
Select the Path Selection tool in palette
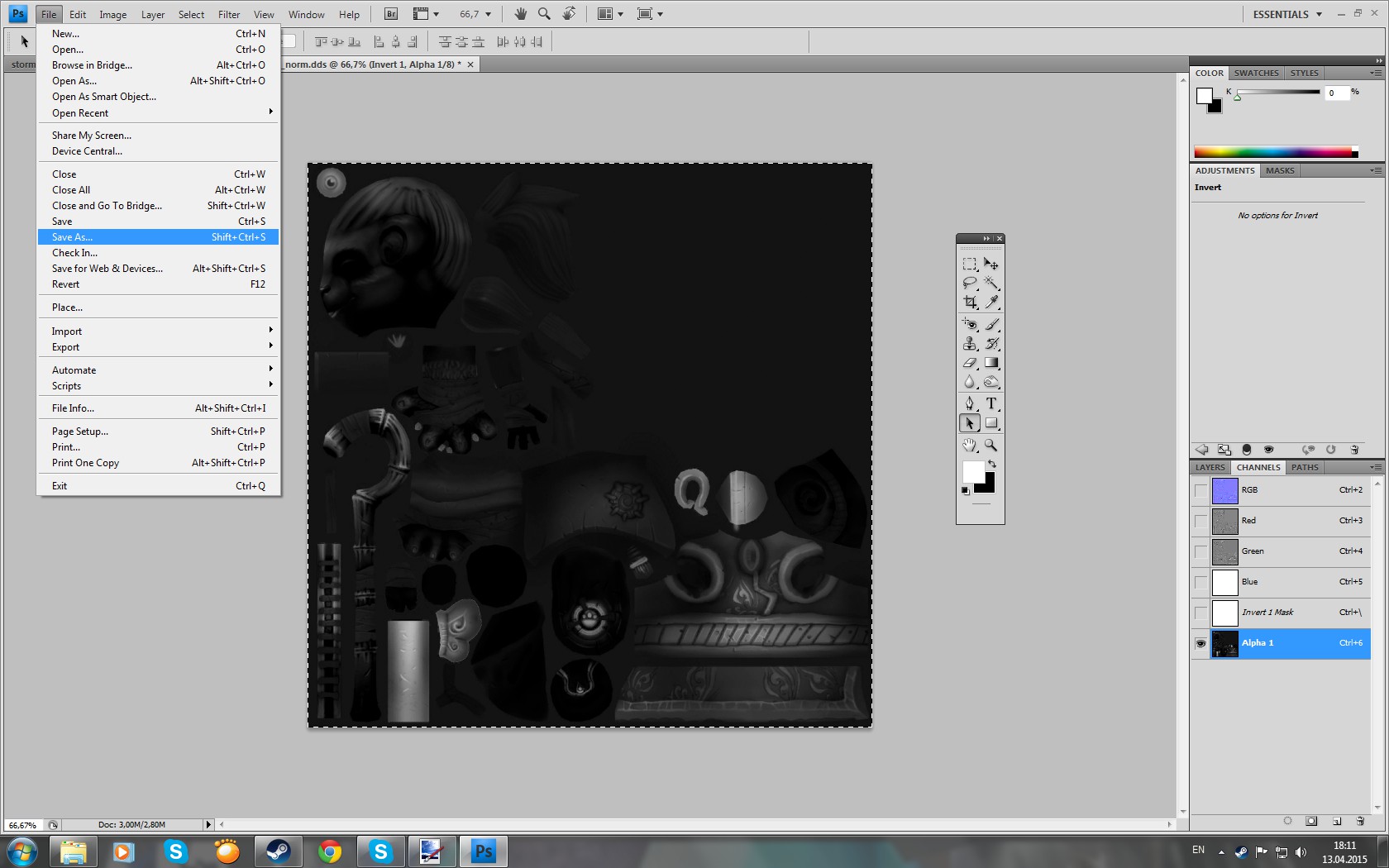[970, 423]
